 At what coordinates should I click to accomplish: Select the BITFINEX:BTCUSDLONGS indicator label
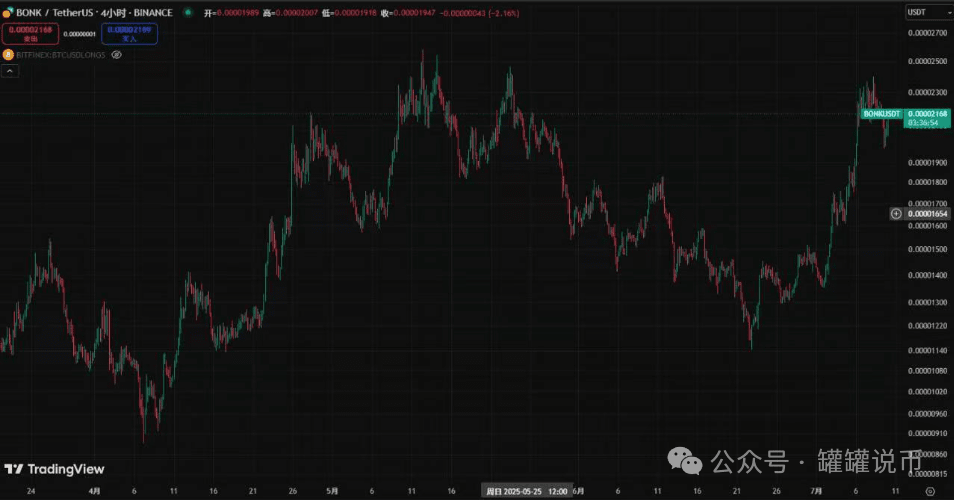pos(61,55)
